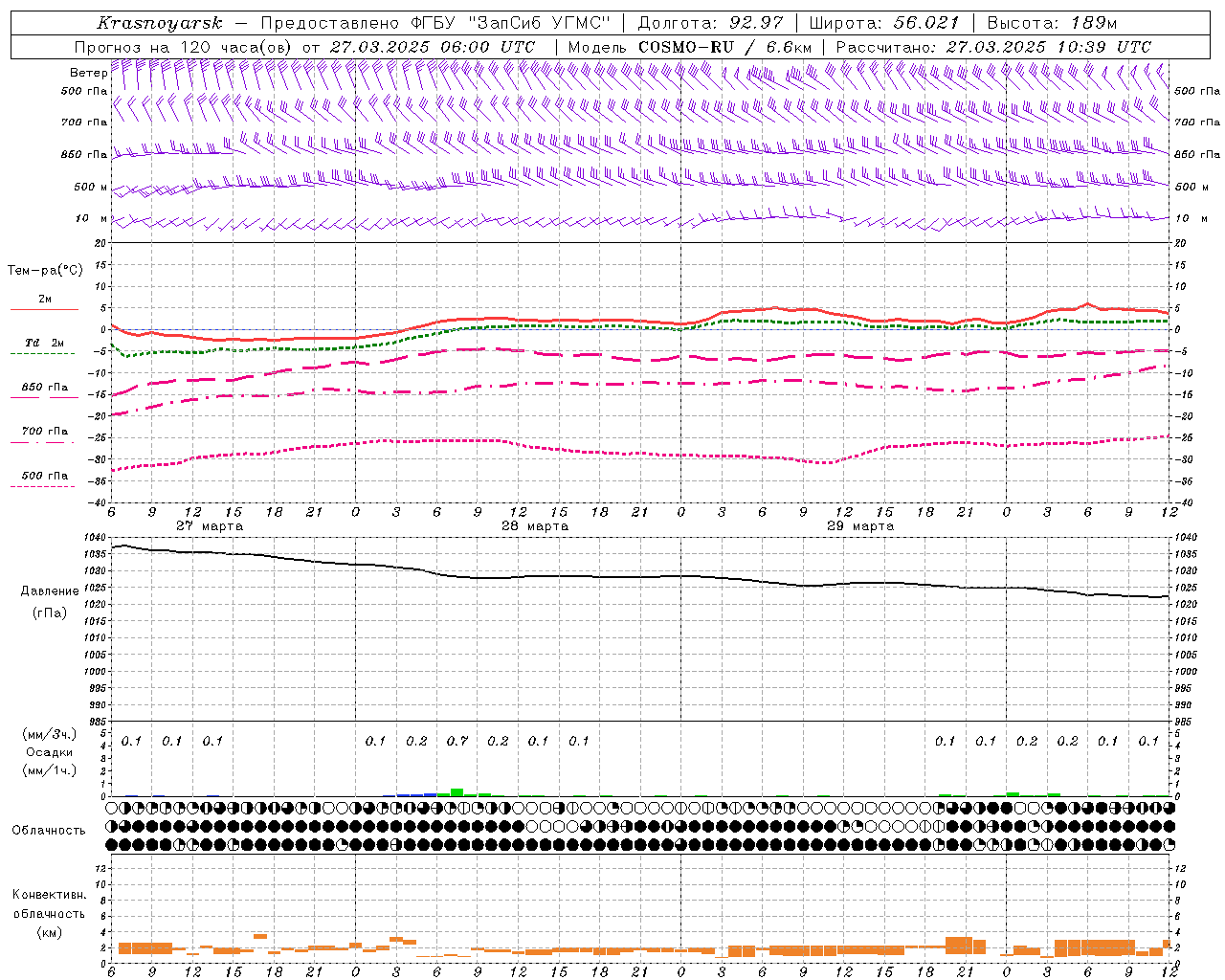Click the Давление pressure panel title
Screen dimensions: 1225x980
[x=50, y=591]
